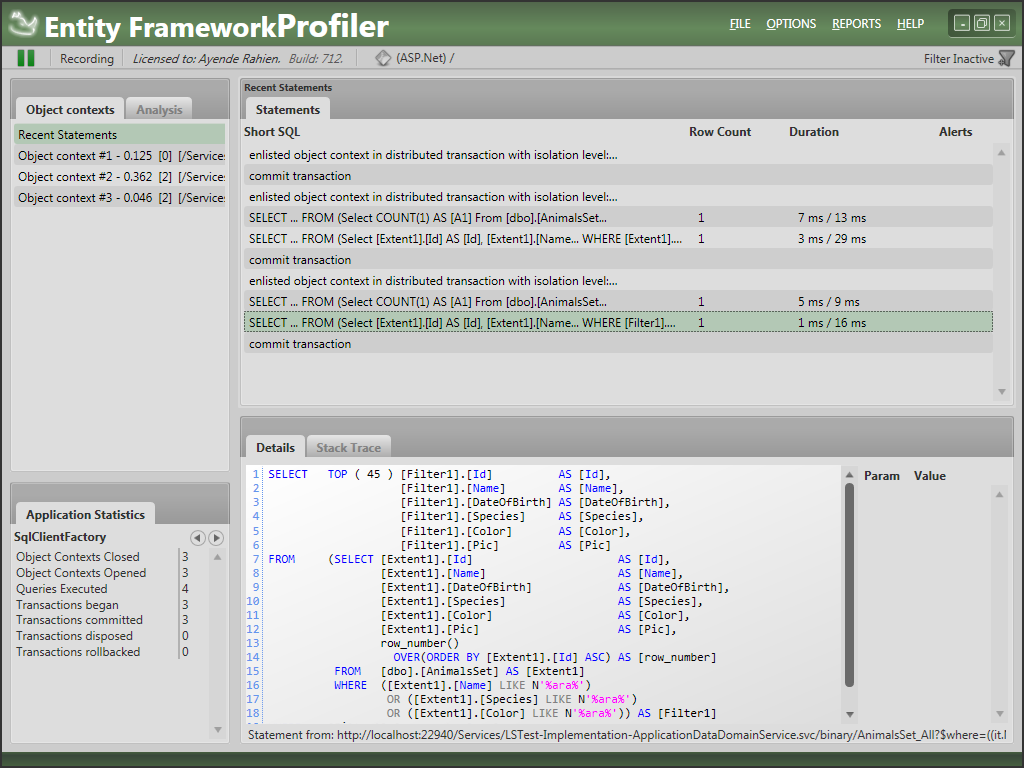Sort by the Short SQL column header

pyautogui.click(x=272, y=131)
